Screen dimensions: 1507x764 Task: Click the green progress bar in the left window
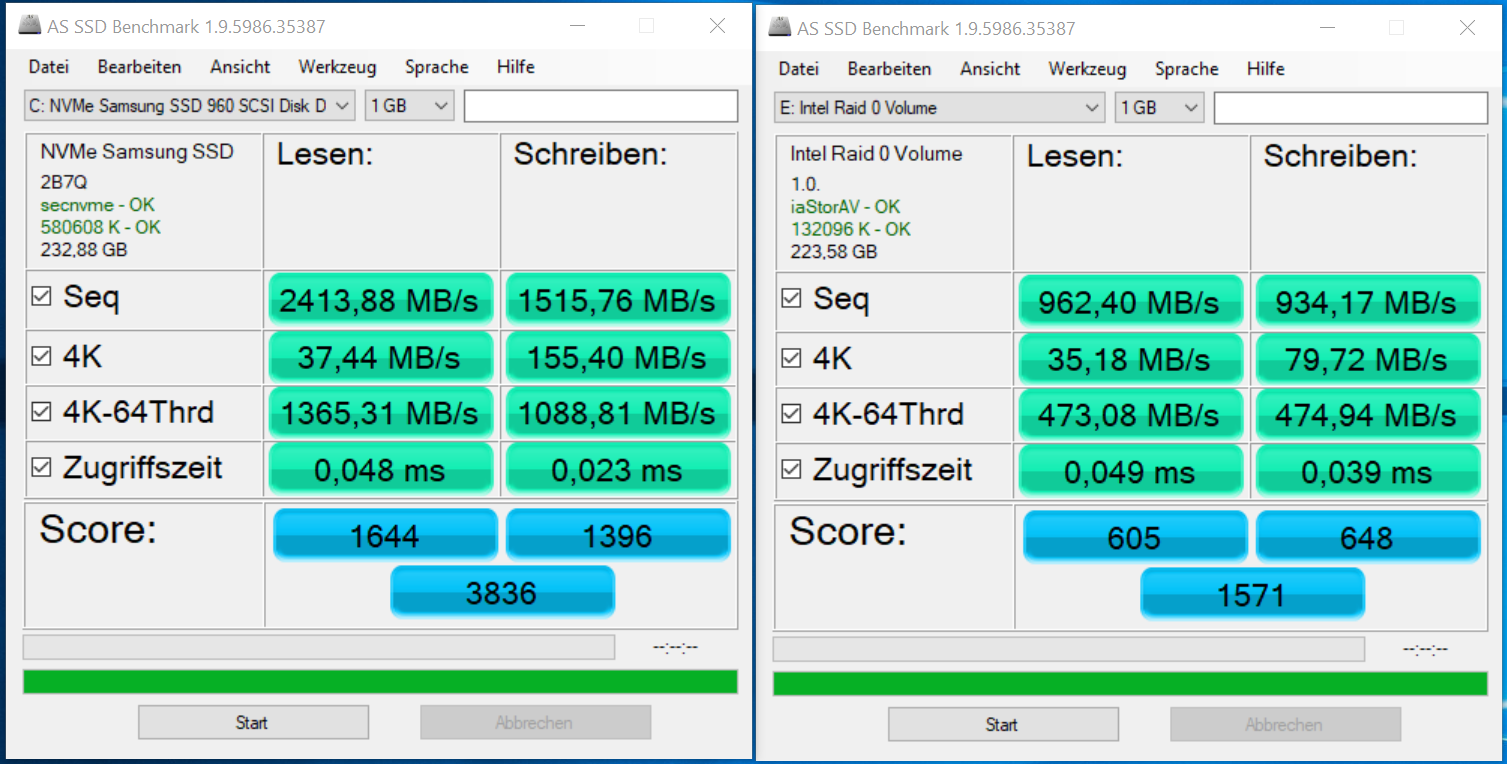[x=380, y=682]
